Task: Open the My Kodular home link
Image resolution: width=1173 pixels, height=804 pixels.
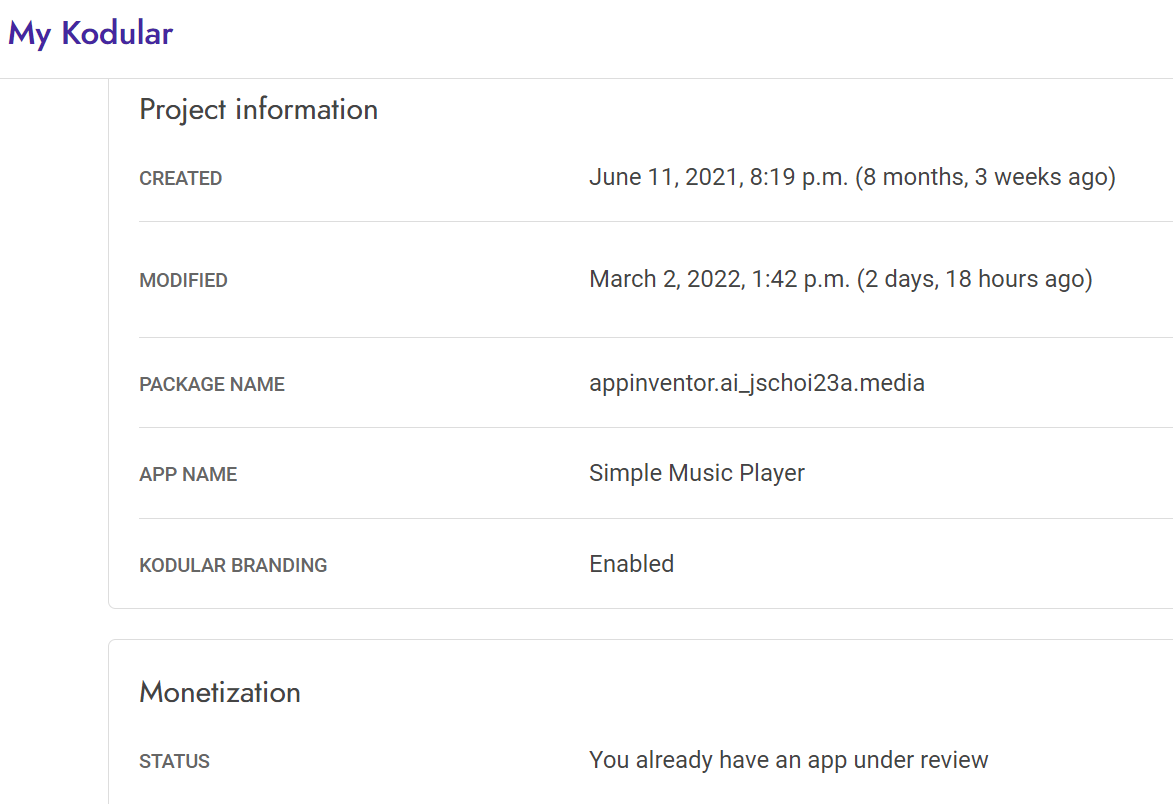Action: point(91,34)
